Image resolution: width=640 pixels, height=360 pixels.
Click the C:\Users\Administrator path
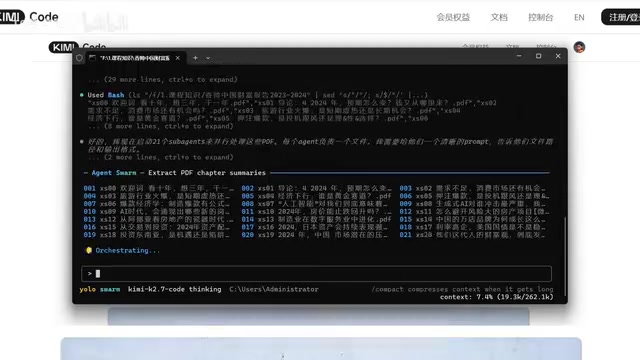(x=273, y=289)
